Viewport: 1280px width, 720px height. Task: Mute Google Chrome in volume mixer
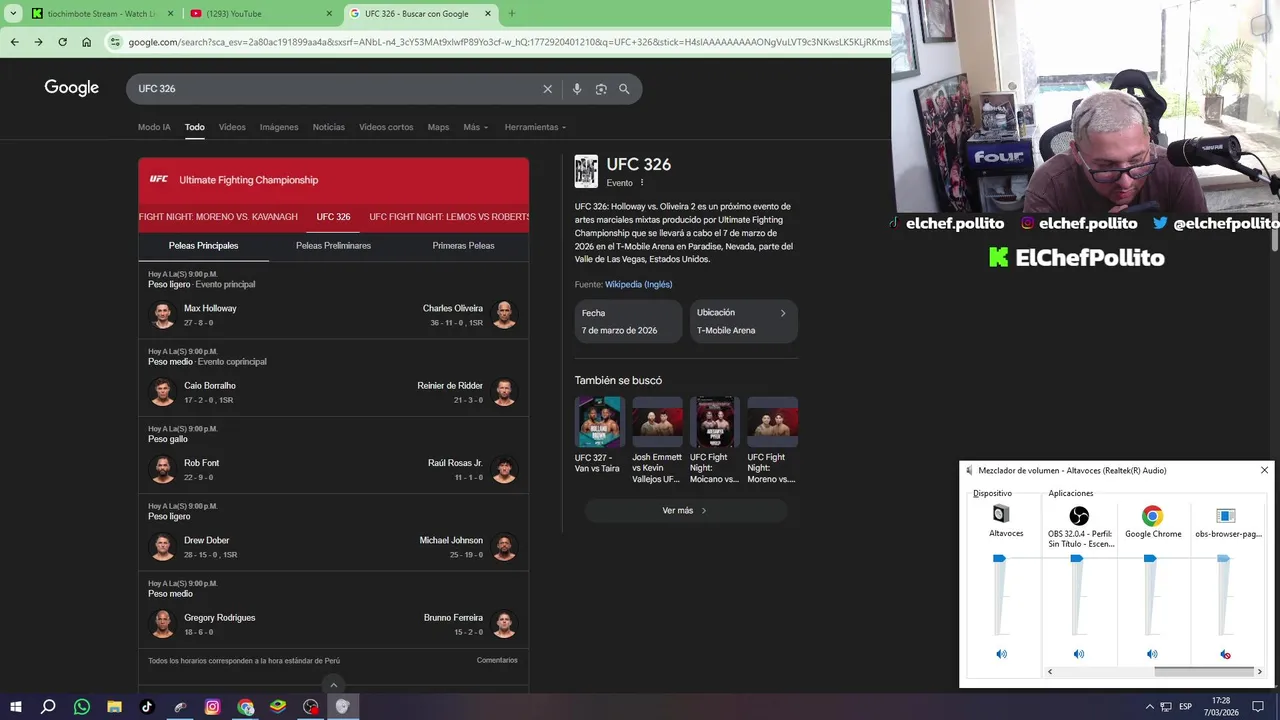(x=1152, y=654)
